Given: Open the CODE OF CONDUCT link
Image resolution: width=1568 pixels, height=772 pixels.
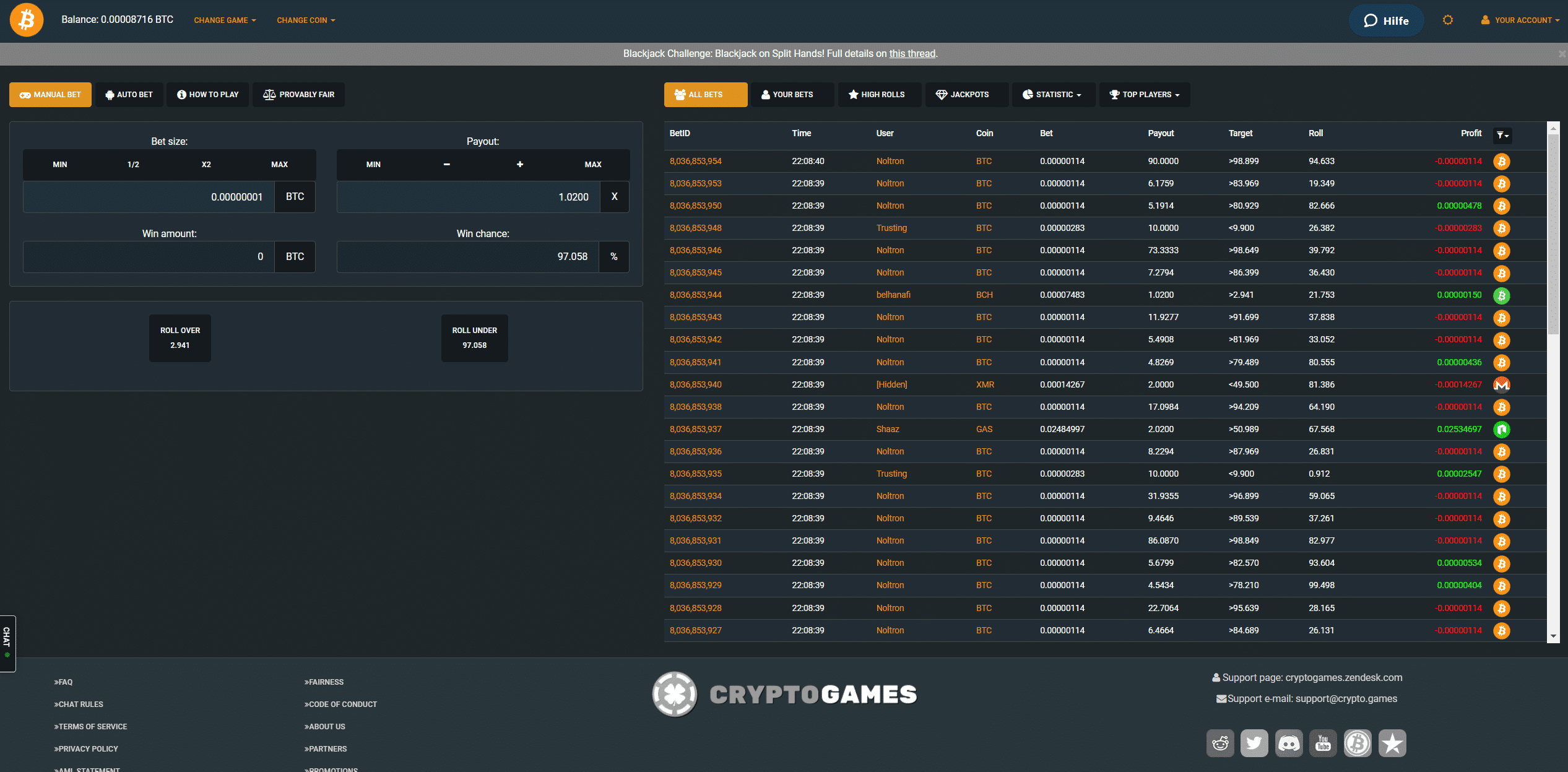Looking at the screenshot, I should click(x=340, y=705).
